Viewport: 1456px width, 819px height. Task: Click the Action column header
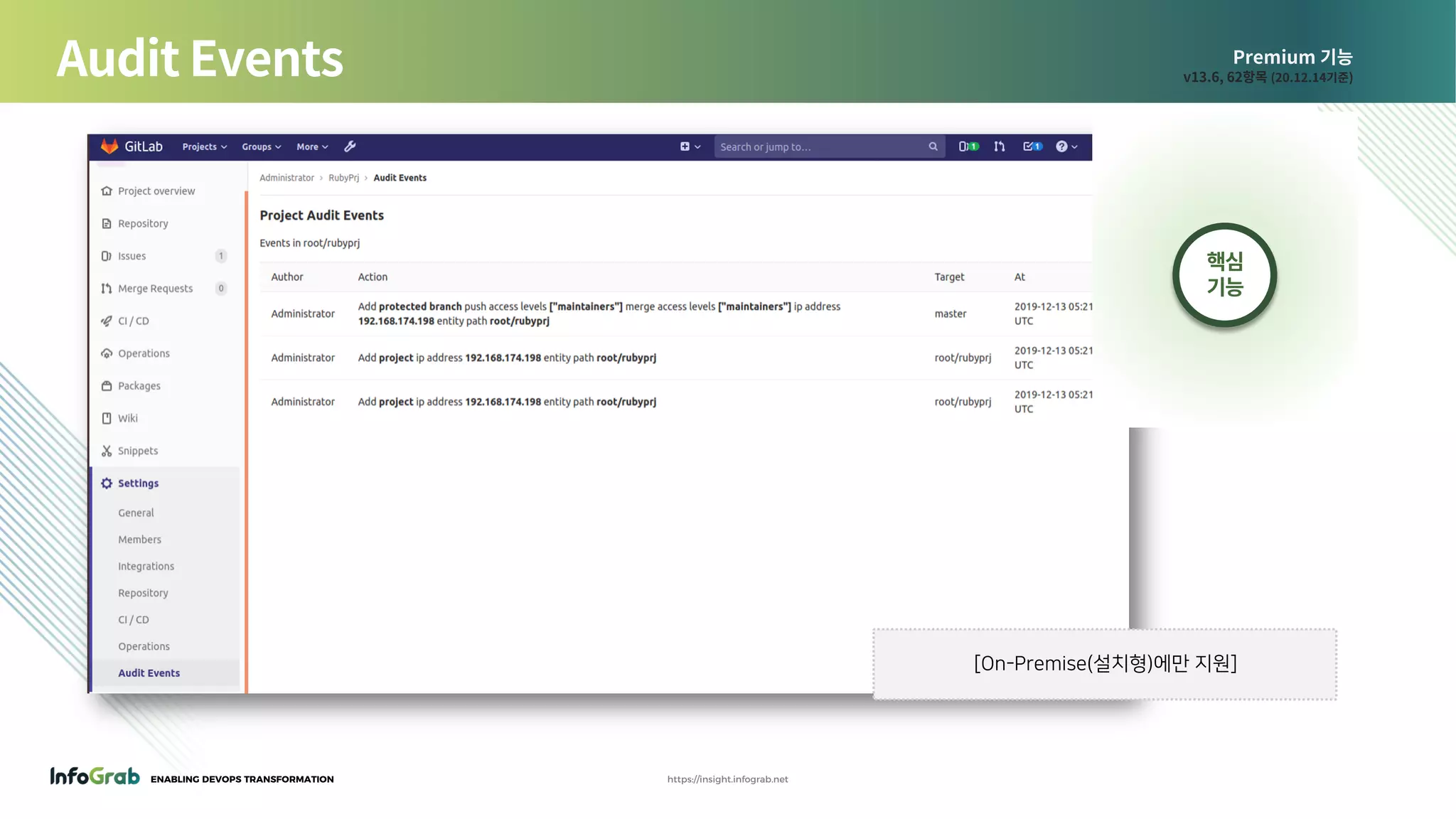(373, 277)
